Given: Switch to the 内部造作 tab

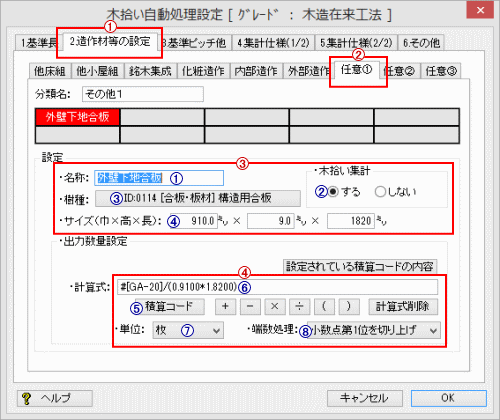Looking at the screenshot, I should [256, 71].
